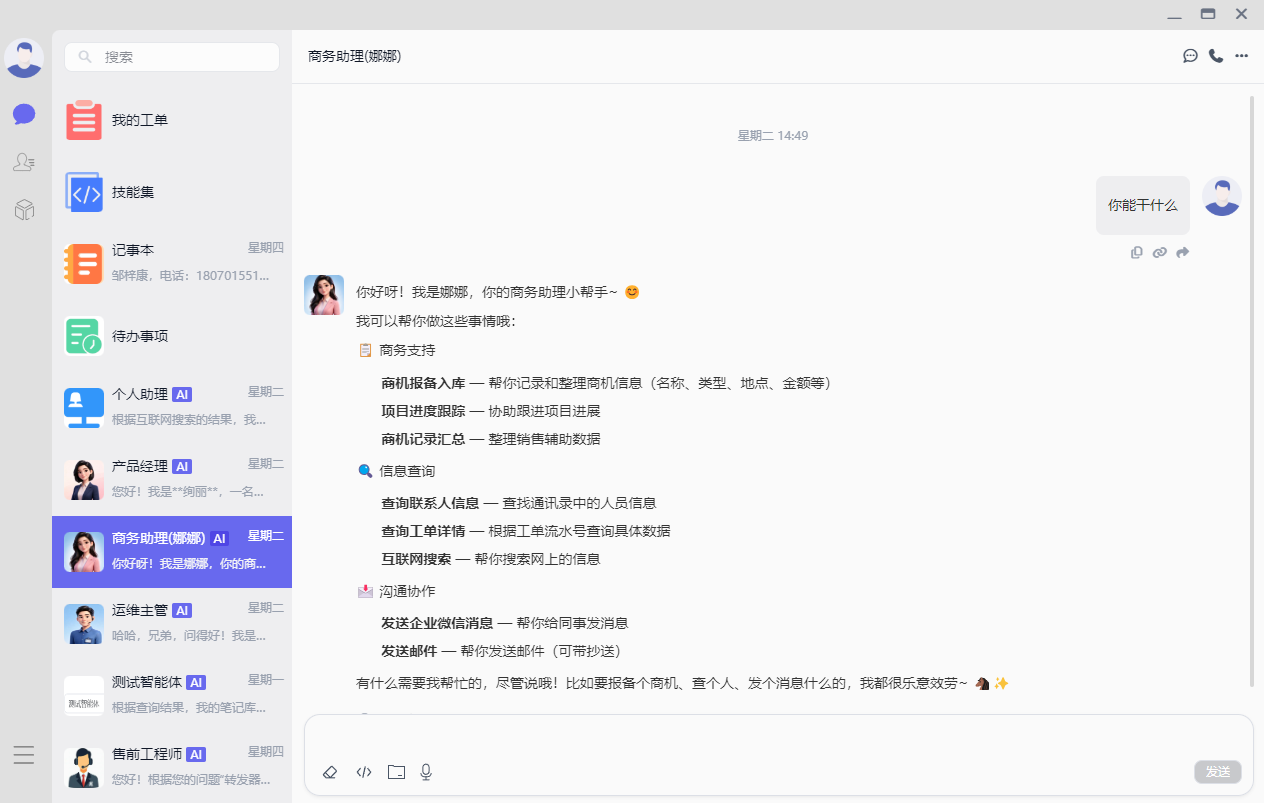The height and width of the screenshot is (803, 1264).
Task: Click the microphone voice input icon
Action: (x=426, y=772)
